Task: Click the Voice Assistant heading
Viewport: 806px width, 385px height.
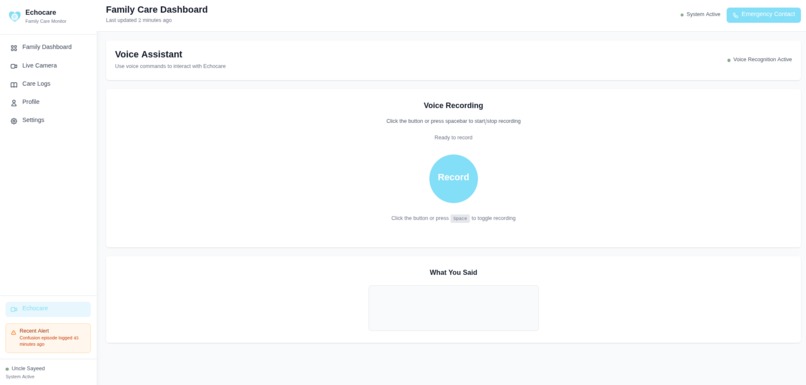Action: (149, 54)
